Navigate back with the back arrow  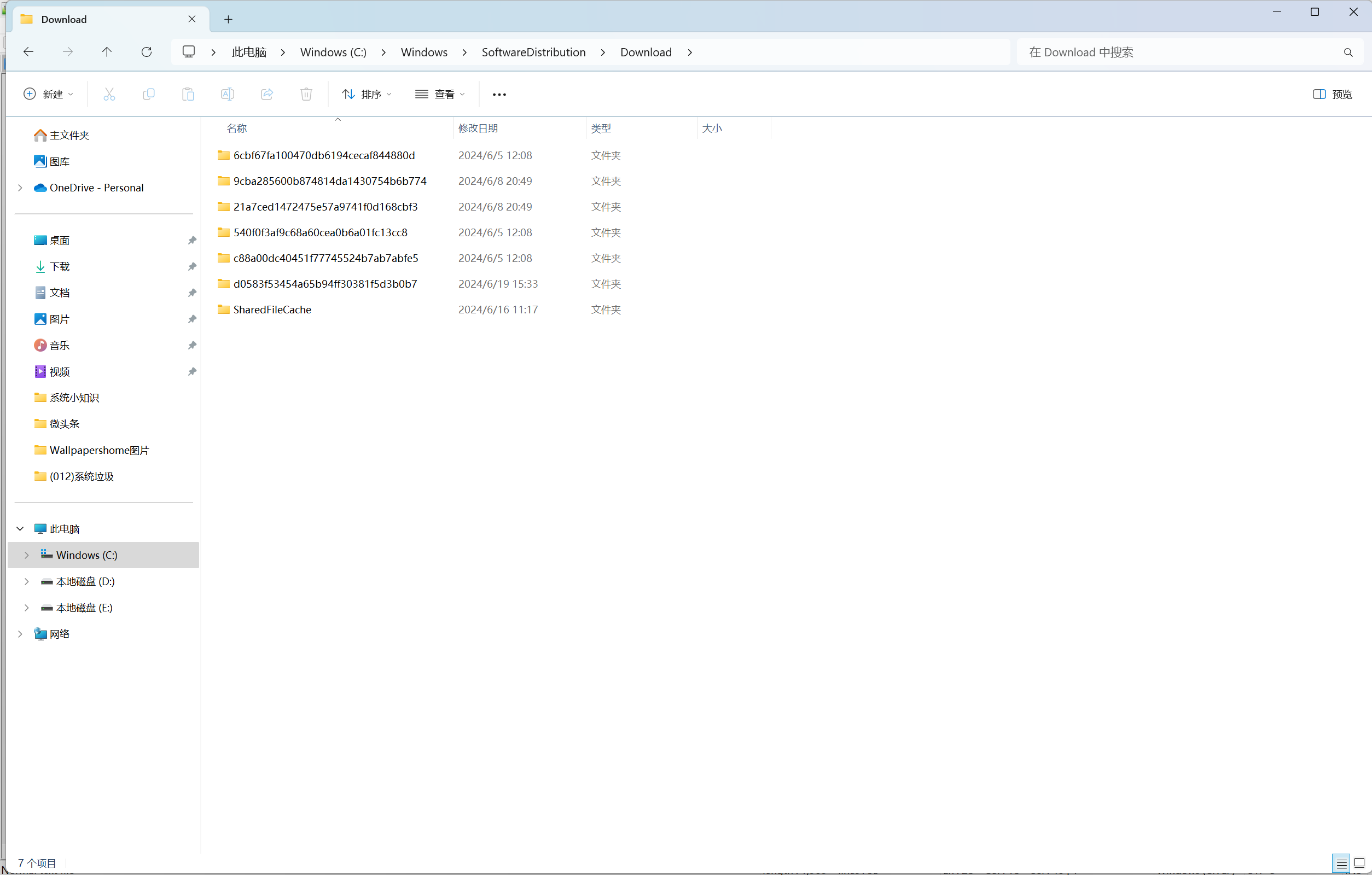(x=28, y=52)
